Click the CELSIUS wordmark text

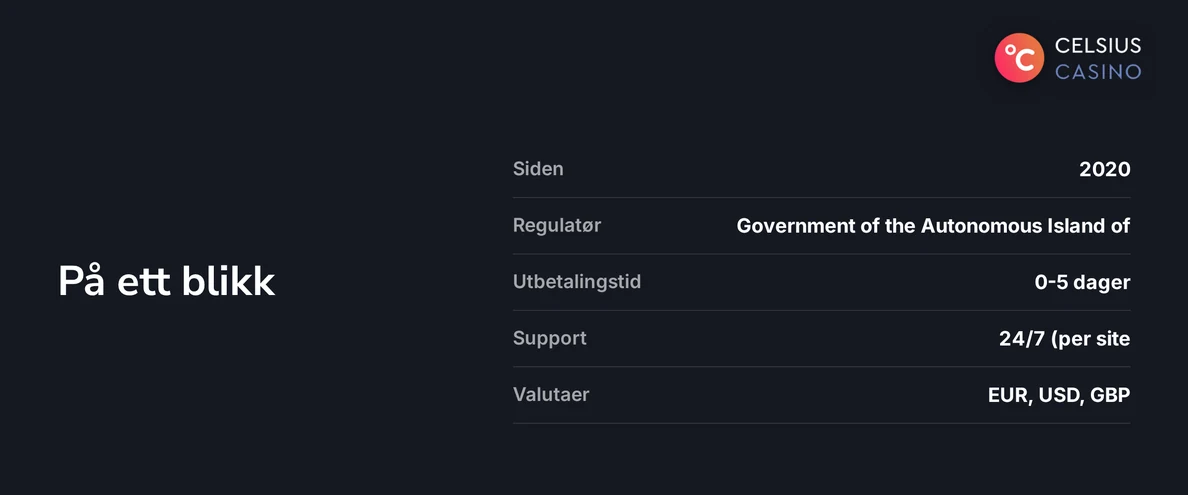pyautogui.click(x=1098, y=45)
